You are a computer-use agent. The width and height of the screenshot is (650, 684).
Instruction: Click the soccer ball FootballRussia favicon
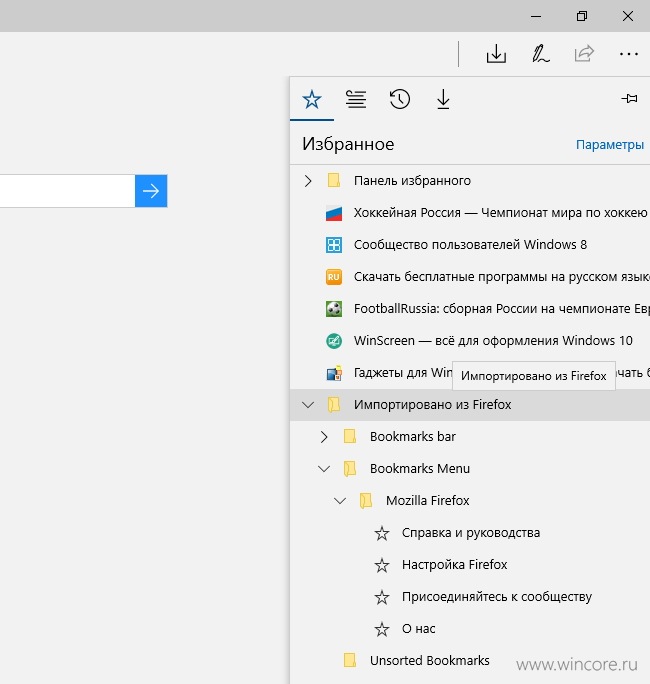(x=334, y=309)
